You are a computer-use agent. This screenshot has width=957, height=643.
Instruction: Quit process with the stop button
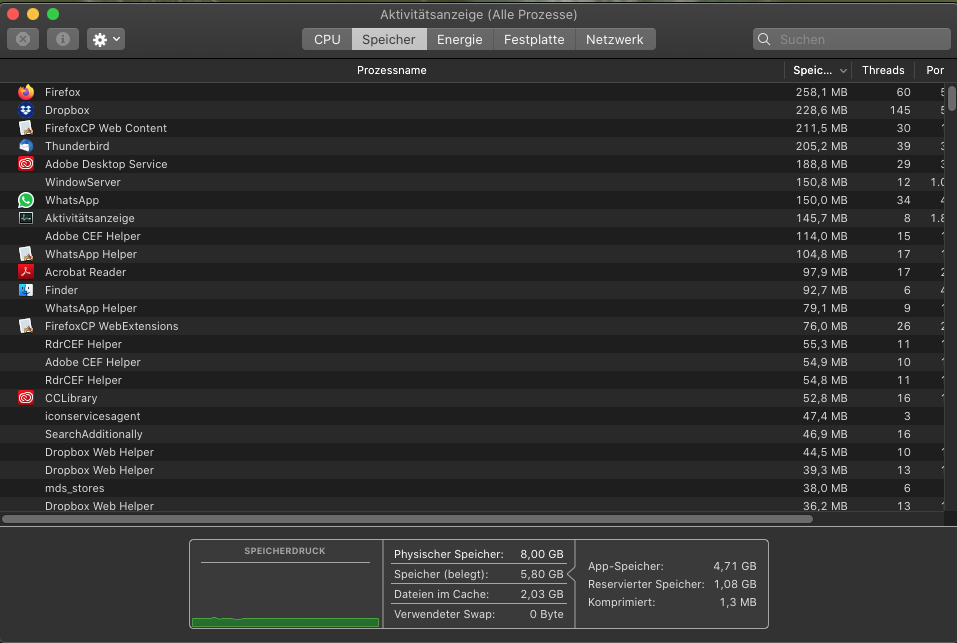pos(23,39)
